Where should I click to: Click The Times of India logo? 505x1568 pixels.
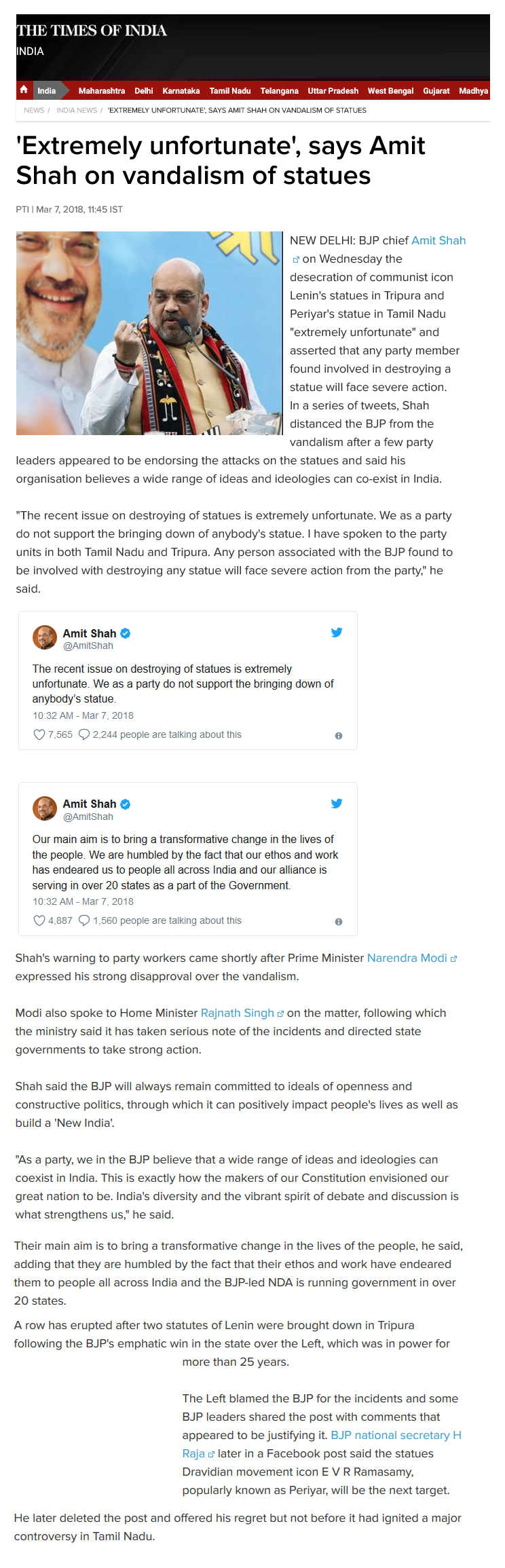pyautogui.click(x=92, y=31)
